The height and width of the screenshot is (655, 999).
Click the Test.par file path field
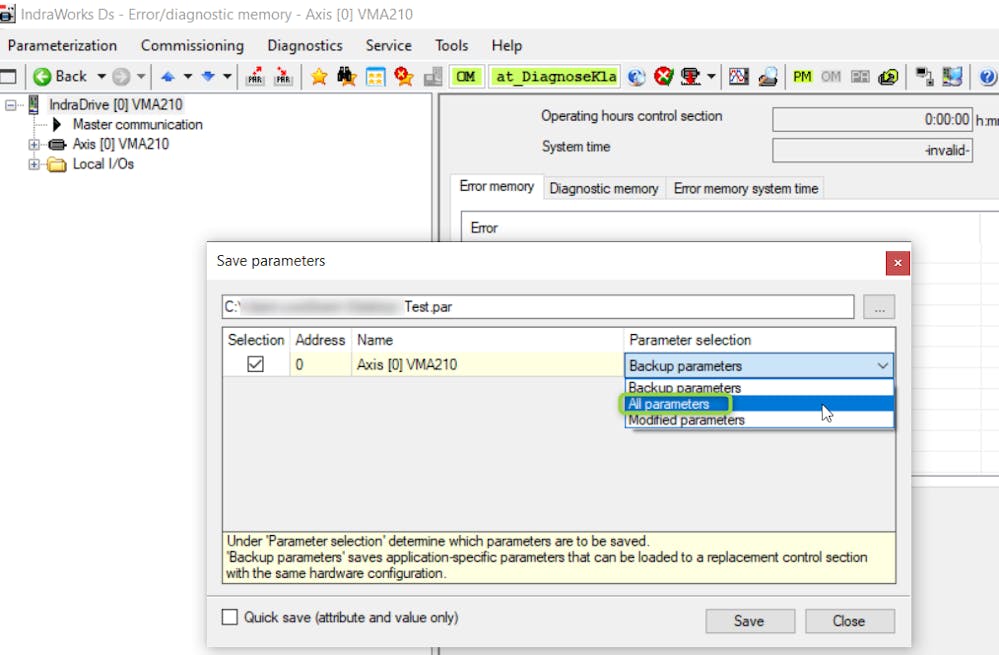[538, 307]
